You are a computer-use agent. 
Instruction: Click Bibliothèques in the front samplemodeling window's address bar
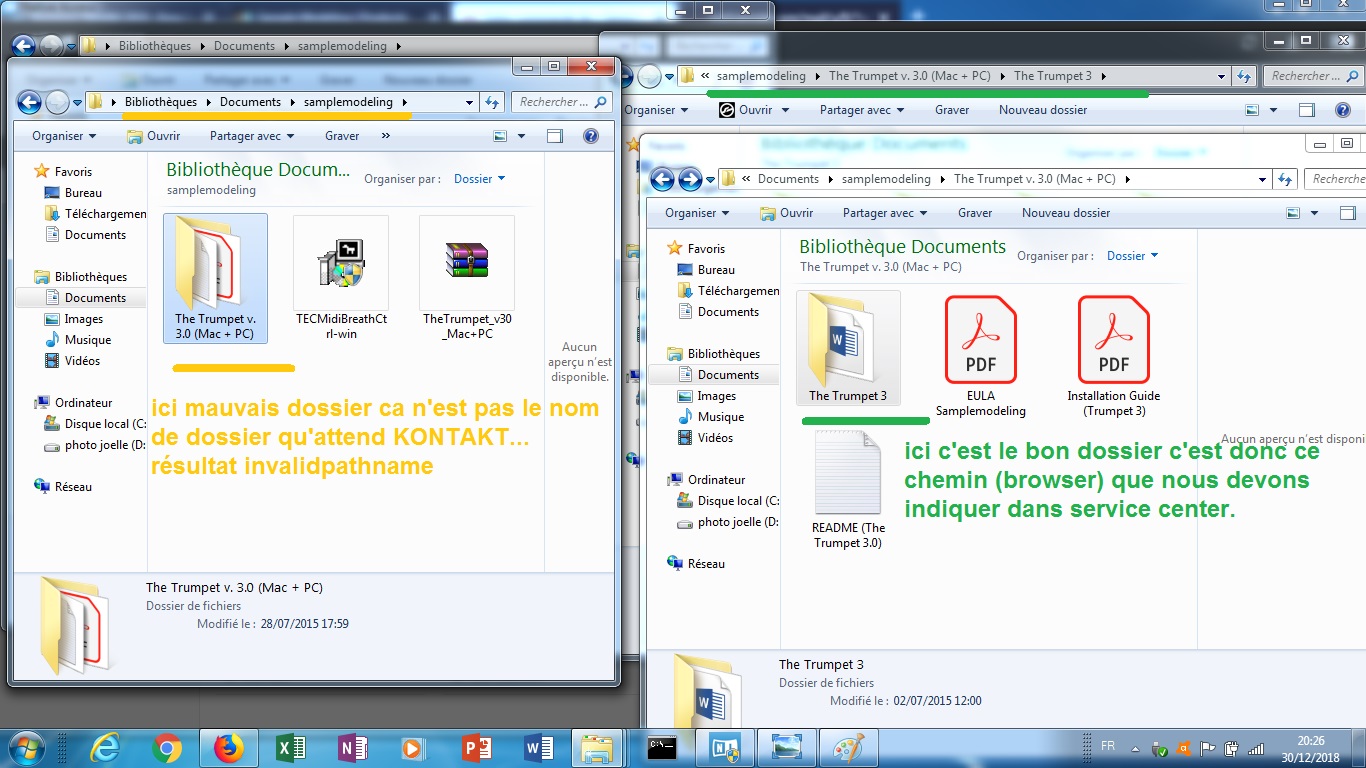(161, 102)
